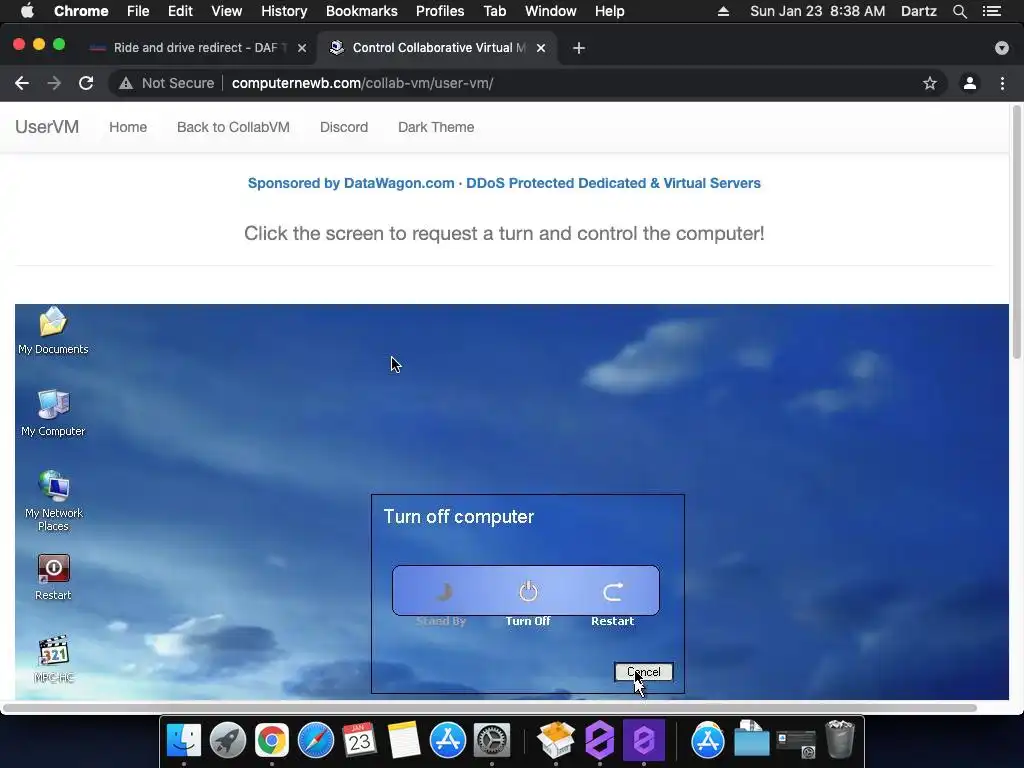This screenshot has height=768, width=1024.
Task: Click the page vertical scrollbar
Action: [1016, 232]
